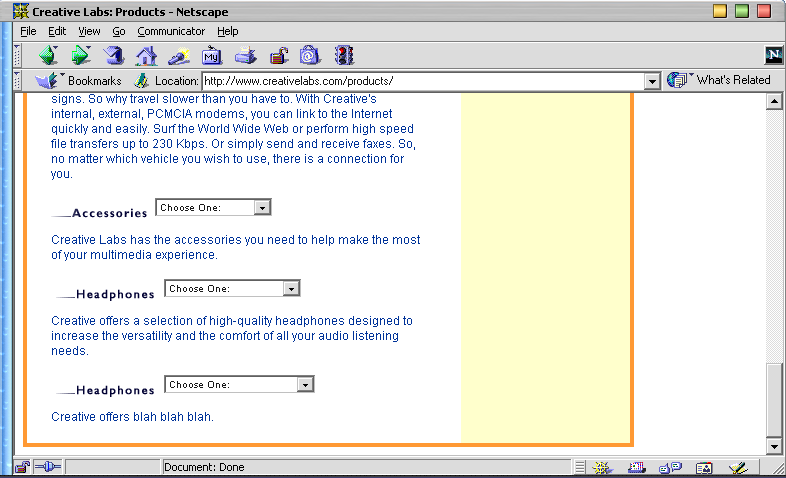Click the Bookmarks label
Image resolution: width=786 pixels, height=478 pixels.
[x=95, y=81]
